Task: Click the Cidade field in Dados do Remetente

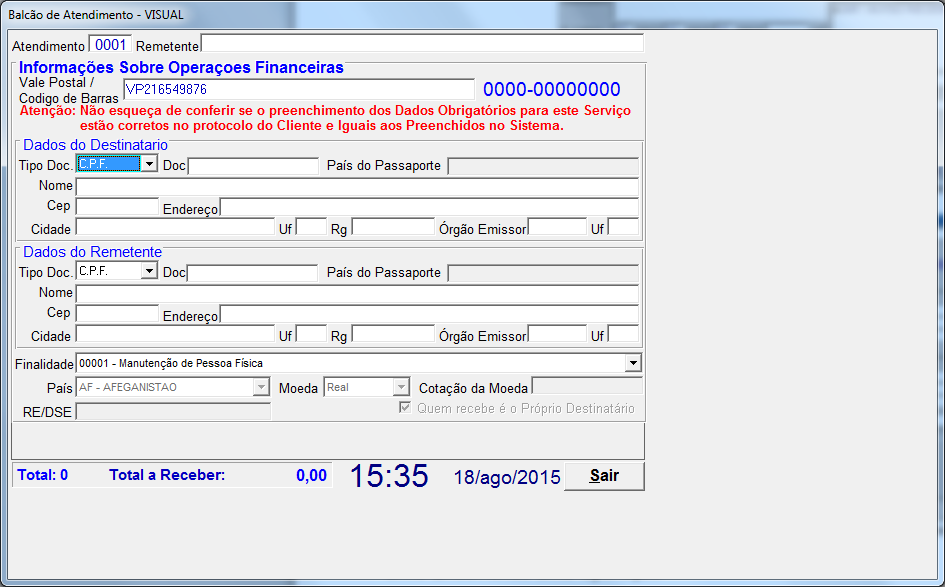Action: 175,333
